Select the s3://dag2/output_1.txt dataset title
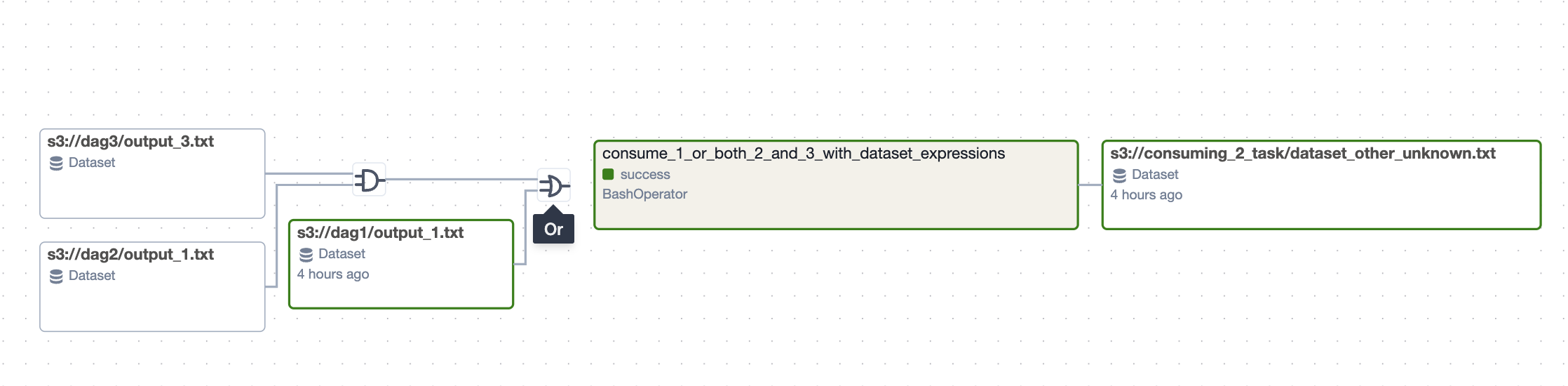 (x=130, y=255)
